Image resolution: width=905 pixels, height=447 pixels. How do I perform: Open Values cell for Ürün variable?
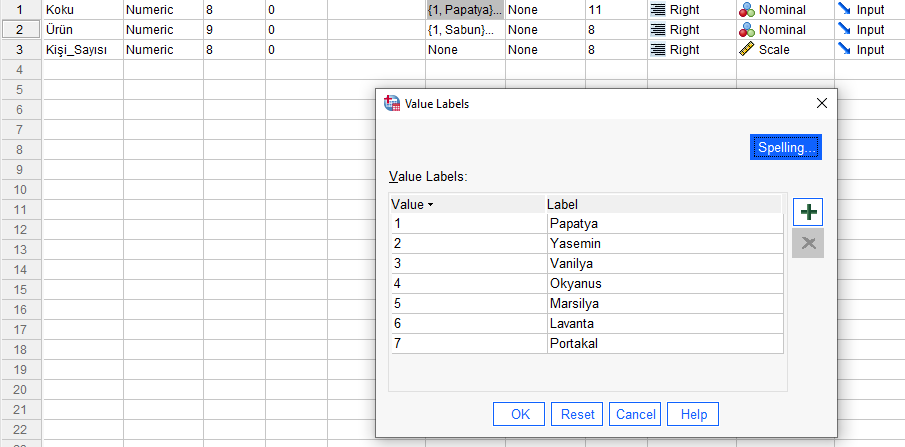click(464, 30)
